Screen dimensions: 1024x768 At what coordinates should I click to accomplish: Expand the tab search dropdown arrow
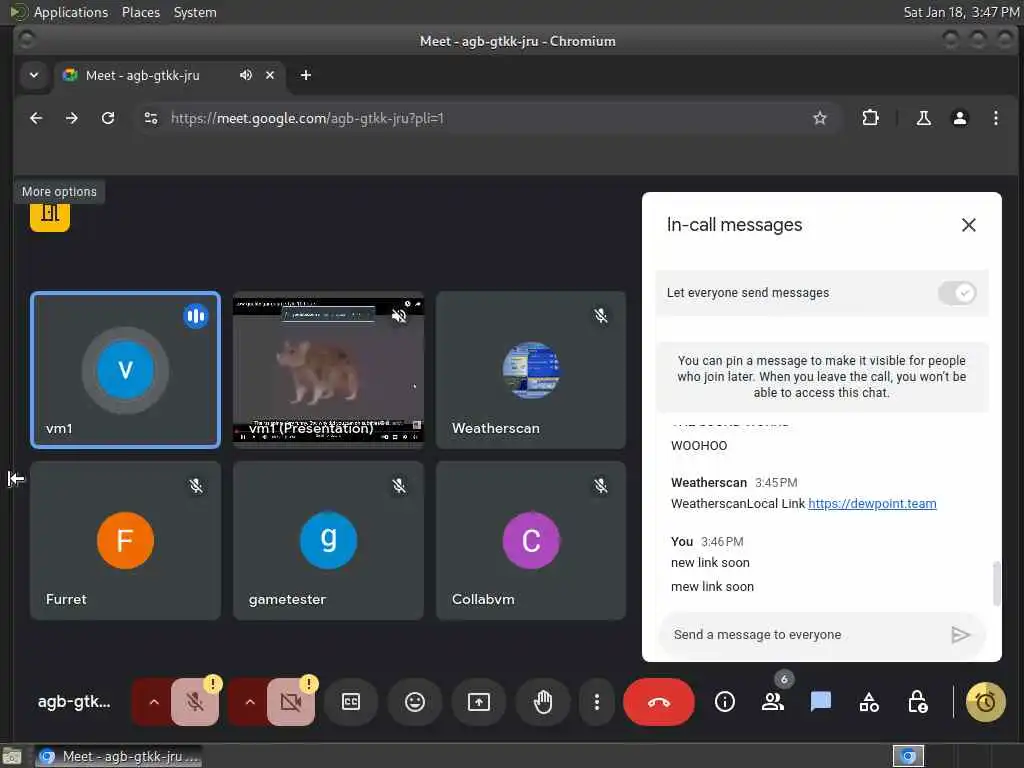tap(34, 75)
